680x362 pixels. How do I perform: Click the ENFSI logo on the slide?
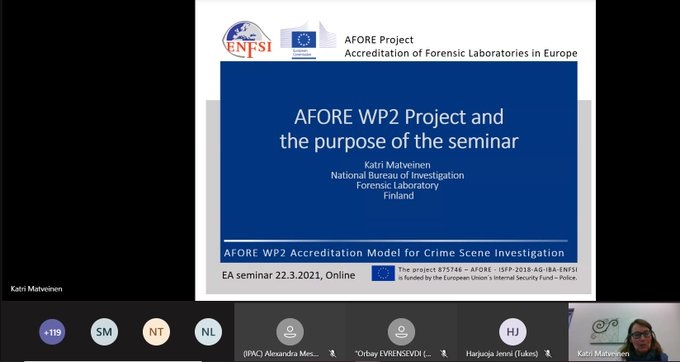click(x=247, y=40)
